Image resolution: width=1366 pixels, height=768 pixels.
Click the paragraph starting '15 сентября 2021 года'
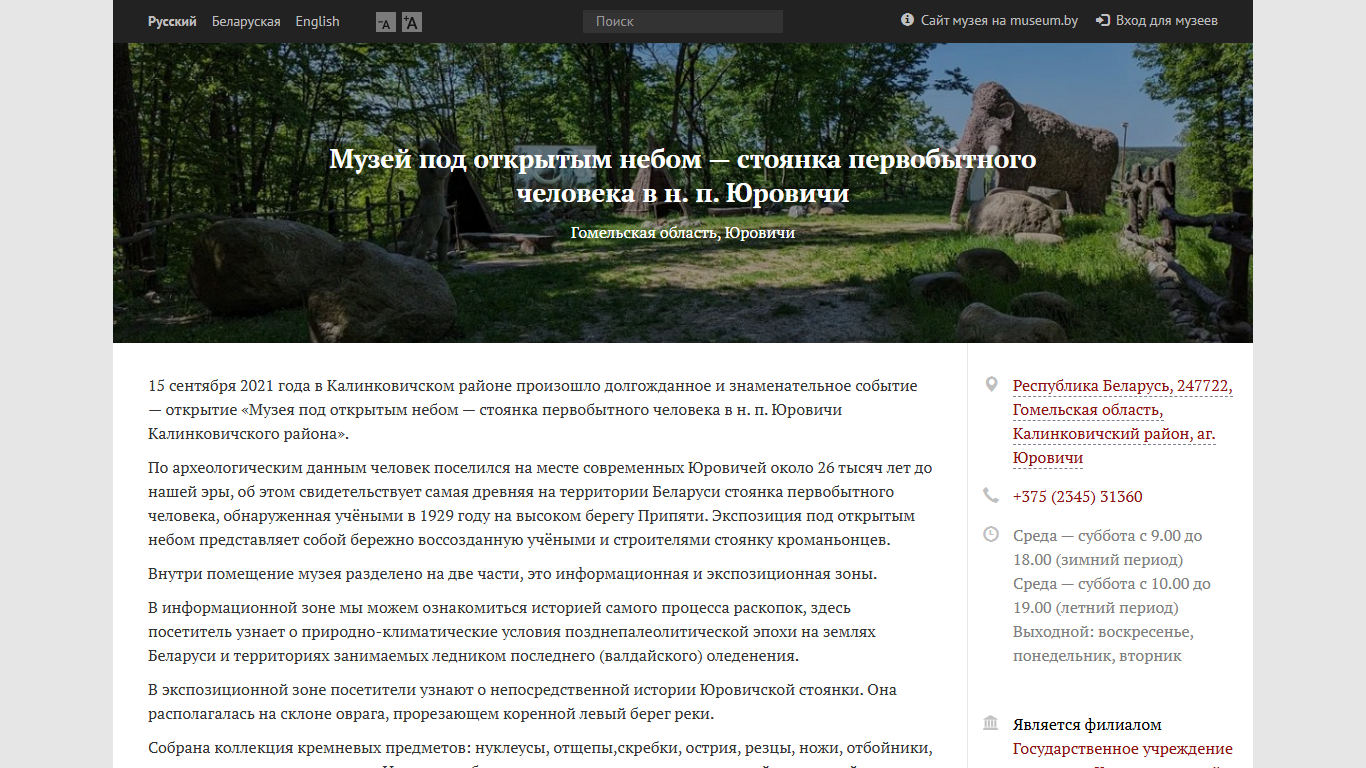pyautogui.click(x=533, y=410)
